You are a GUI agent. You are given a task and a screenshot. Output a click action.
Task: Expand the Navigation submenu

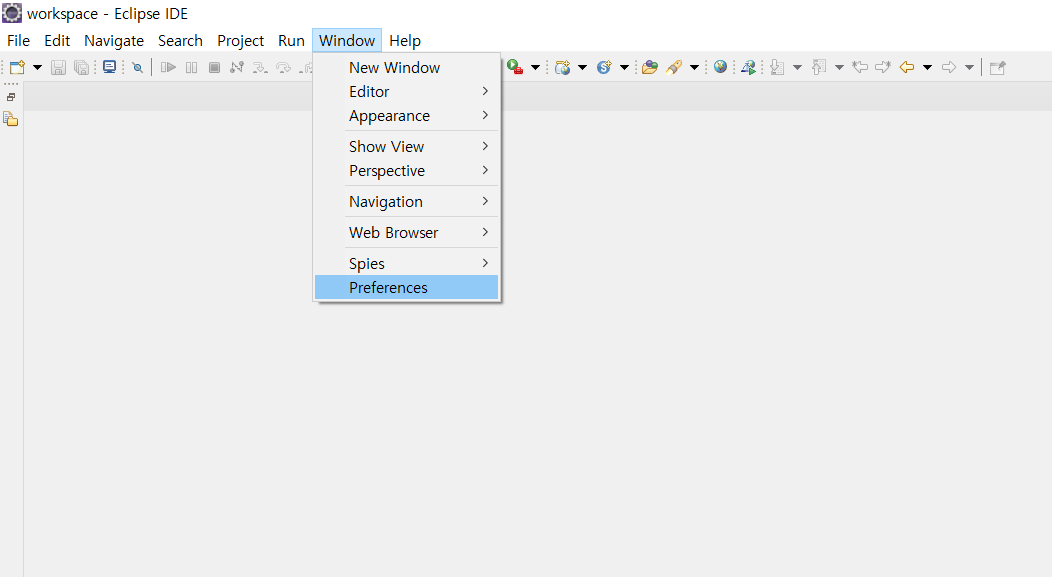coord(407,202)
